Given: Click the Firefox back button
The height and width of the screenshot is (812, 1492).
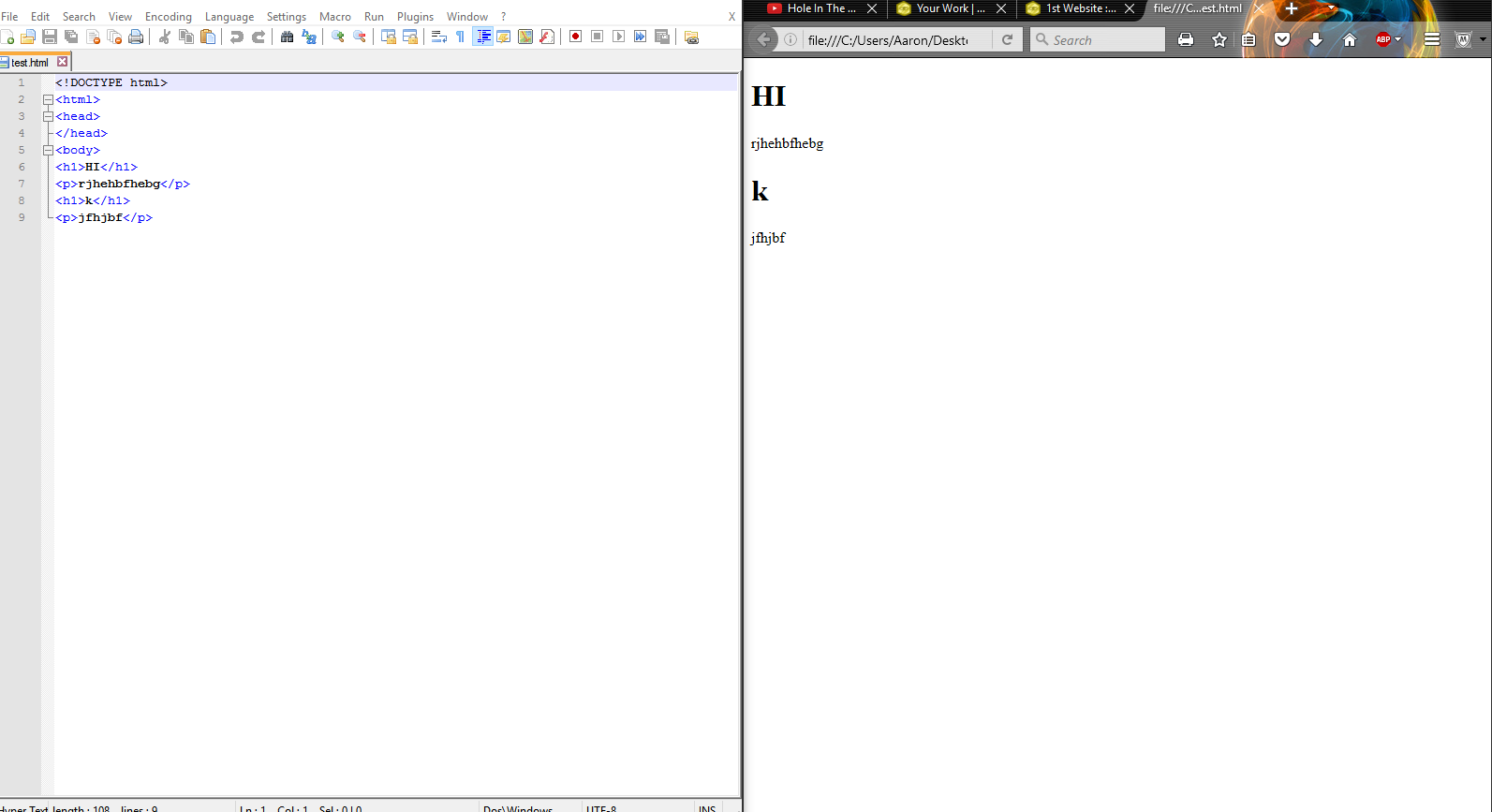Looking at the screenshot, I should (x=764, y=39).
